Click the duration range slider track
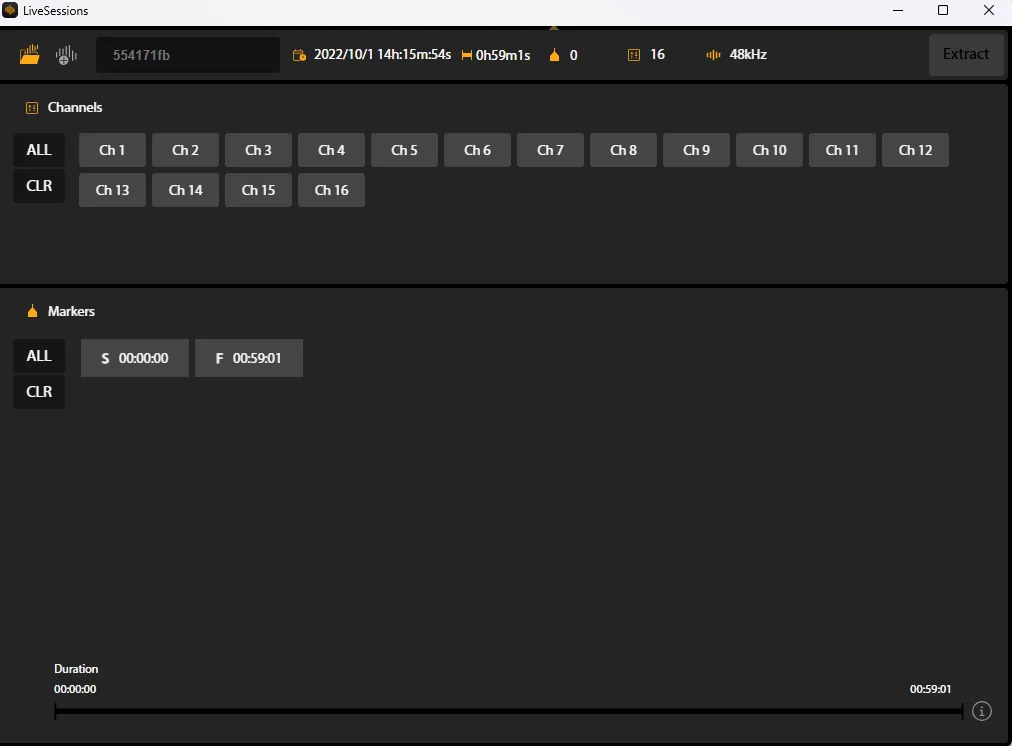Screen dimensions: 1012x746 point(509,711)
